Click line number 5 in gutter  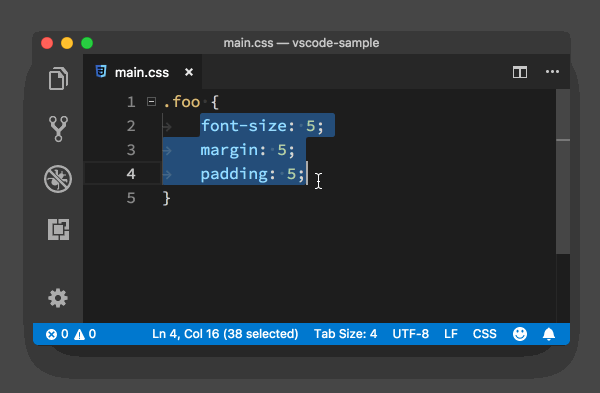click(x=131, y=198)
